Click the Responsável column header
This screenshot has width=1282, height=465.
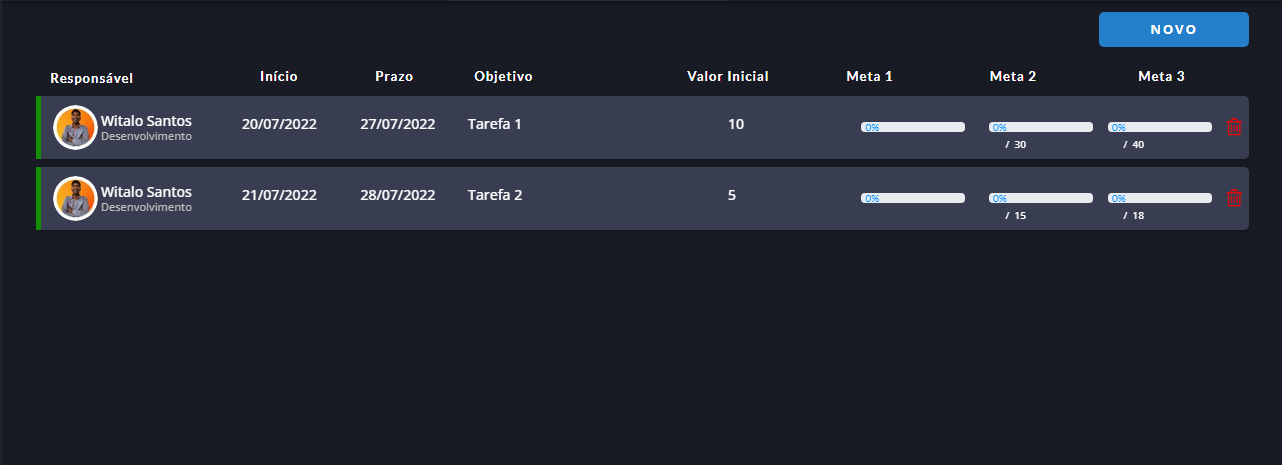click(x=92, y=78)
